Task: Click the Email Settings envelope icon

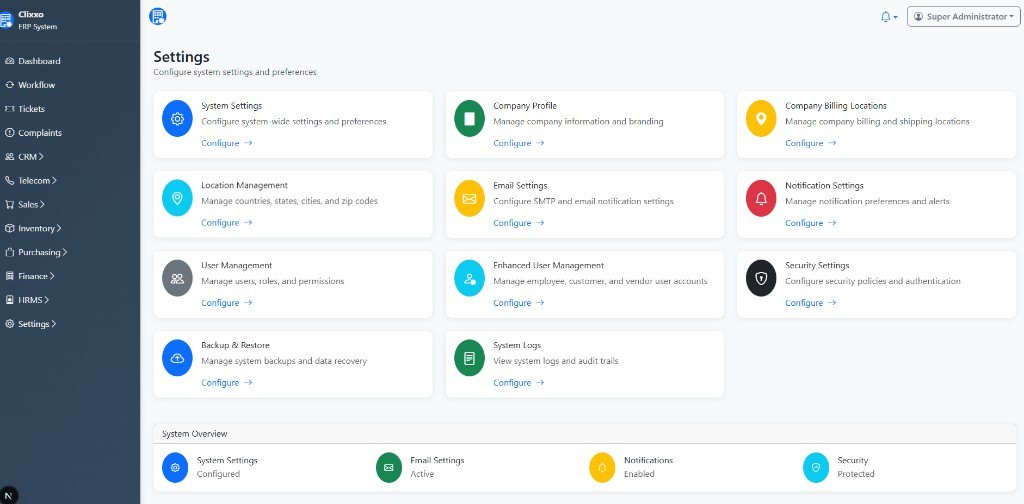Action: pos(469,198)
